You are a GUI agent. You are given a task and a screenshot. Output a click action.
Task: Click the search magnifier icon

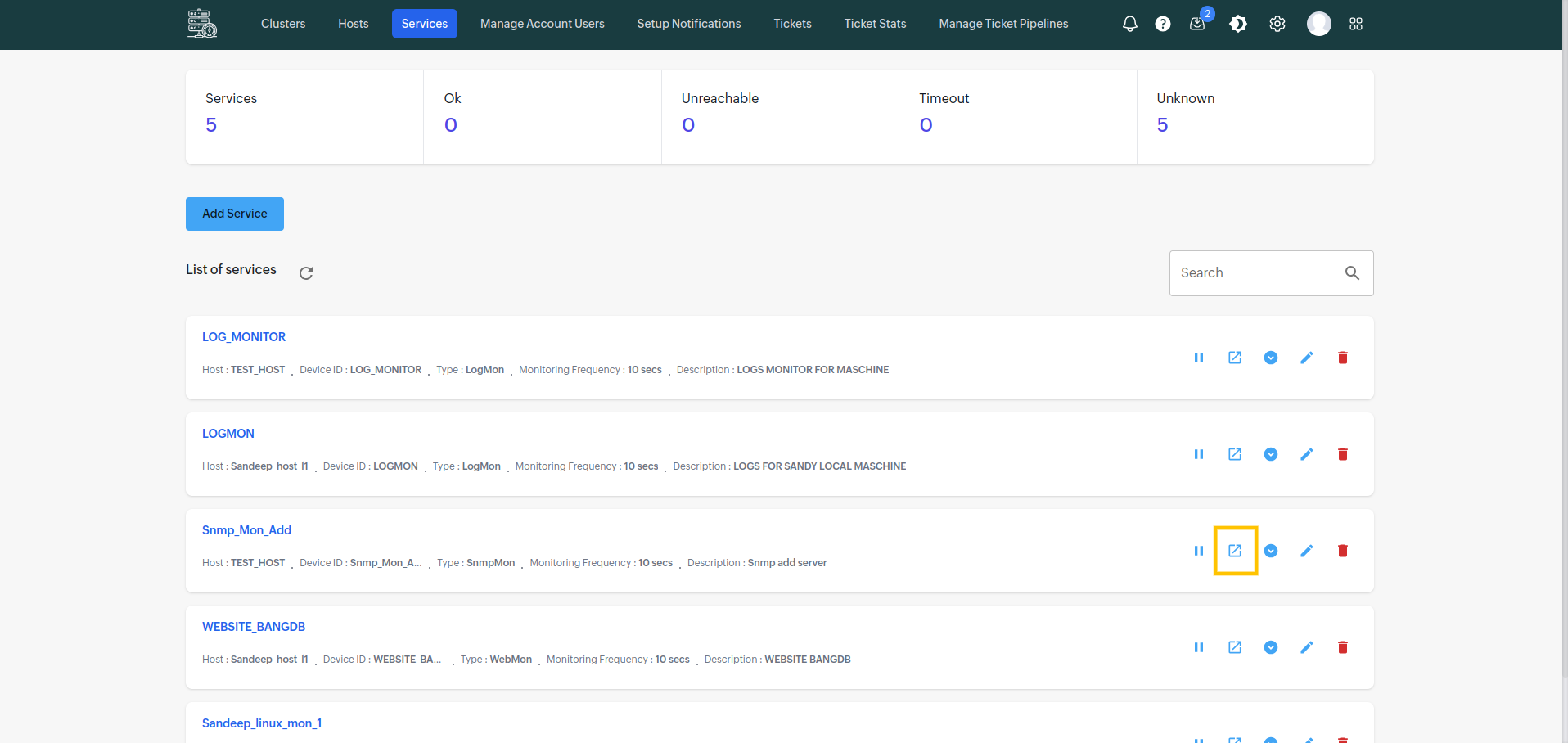click(x=1352, y=273)
